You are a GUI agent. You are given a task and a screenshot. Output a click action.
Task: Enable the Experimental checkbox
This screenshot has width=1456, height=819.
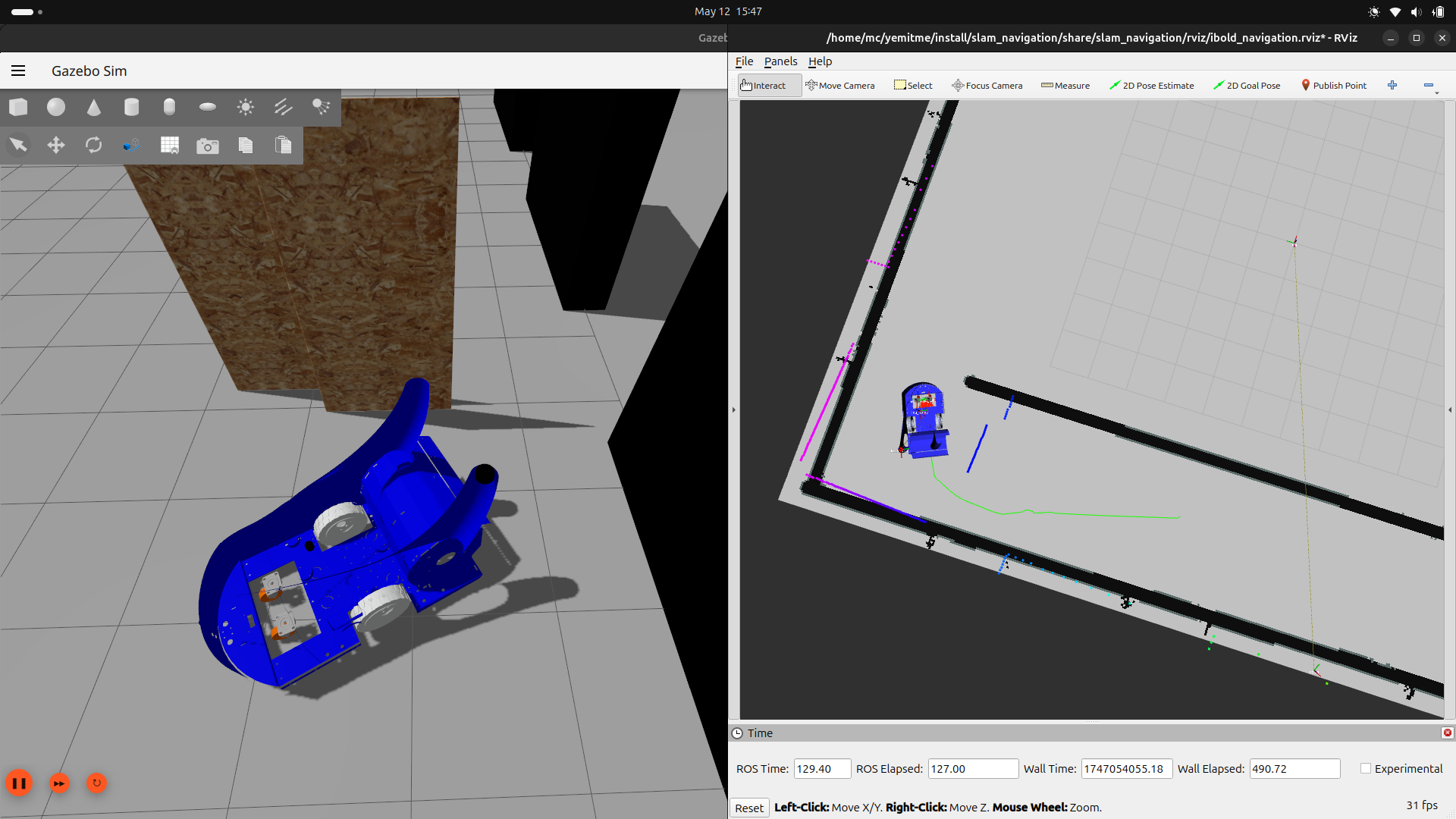point(1366,768)
